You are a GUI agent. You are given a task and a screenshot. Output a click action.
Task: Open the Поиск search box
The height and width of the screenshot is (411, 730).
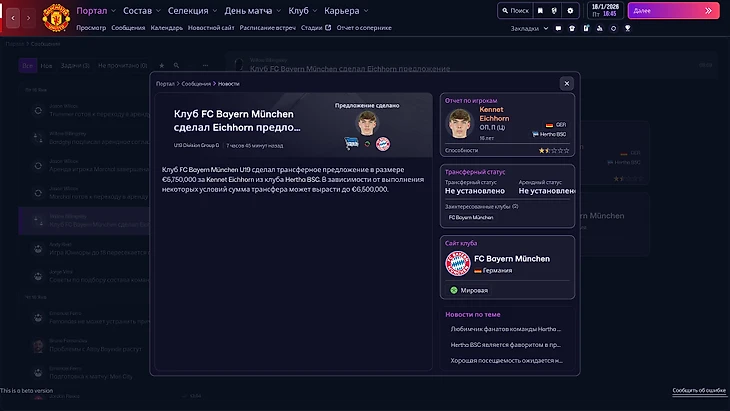pos(515,11)
